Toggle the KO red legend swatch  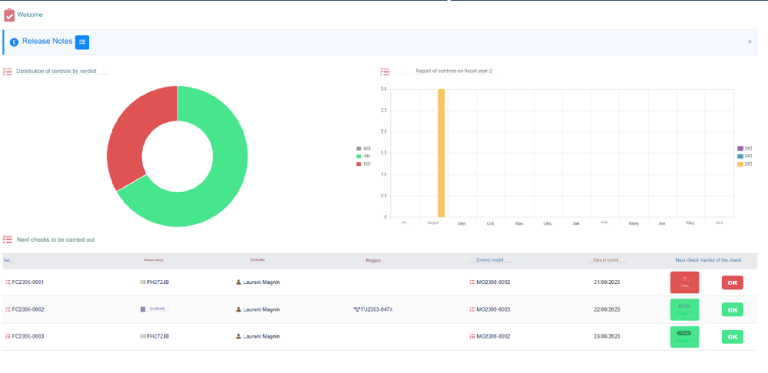[359, 164]
